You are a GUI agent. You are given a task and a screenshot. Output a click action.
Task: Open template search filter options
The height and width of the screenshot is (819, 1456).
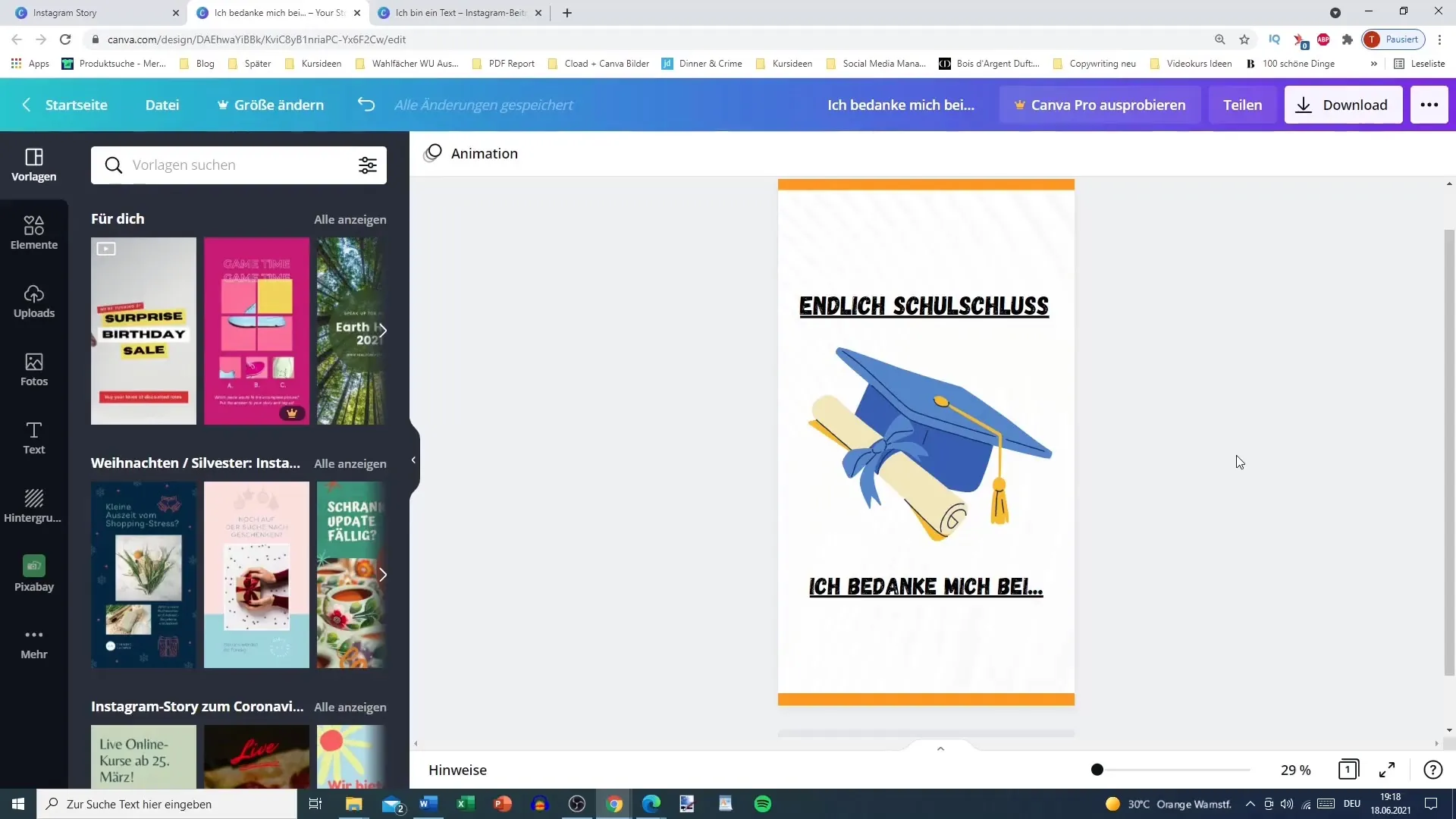[368, 165]
